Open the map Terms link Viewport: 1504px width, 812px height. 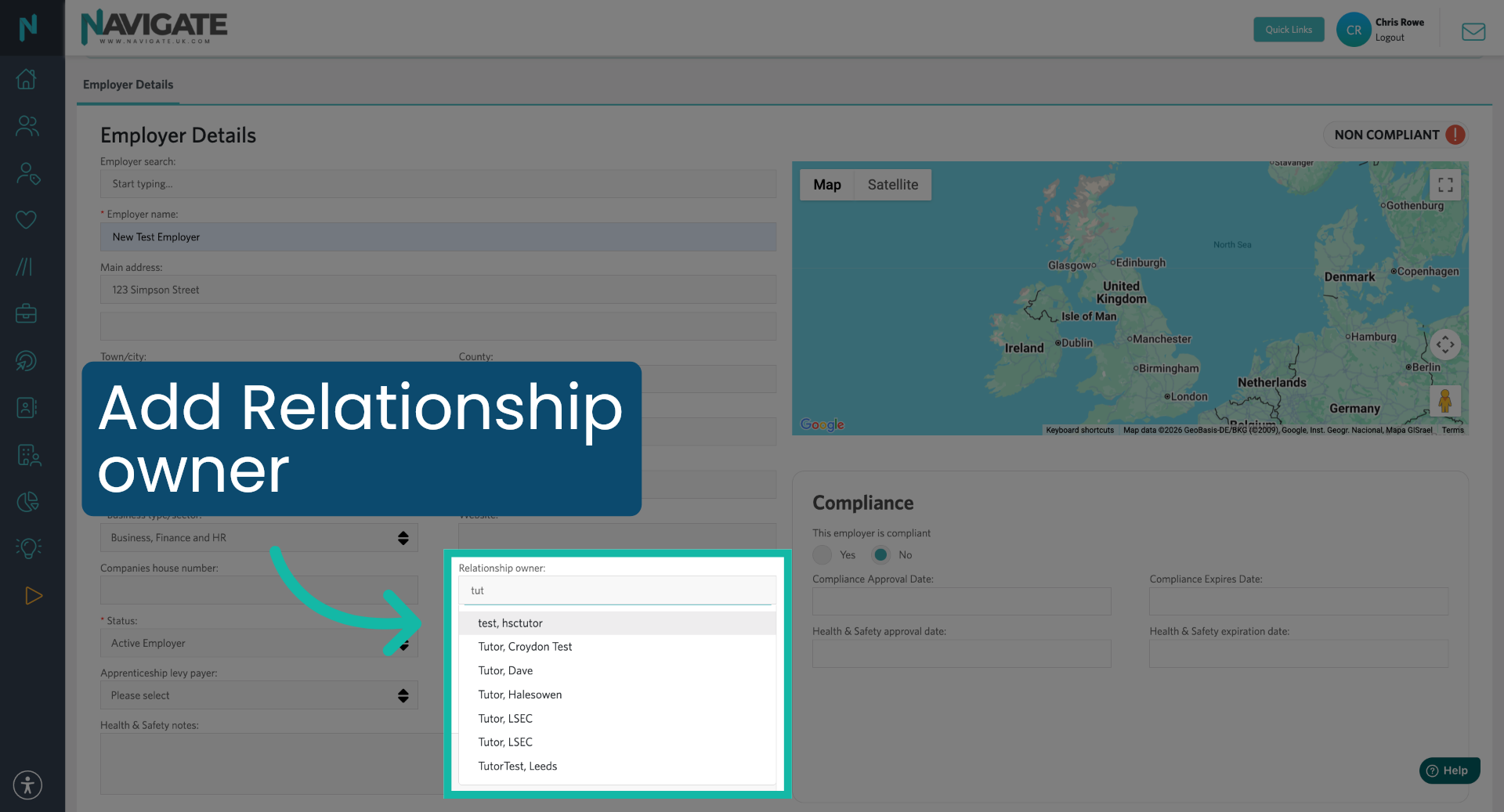click(1453, 430)
